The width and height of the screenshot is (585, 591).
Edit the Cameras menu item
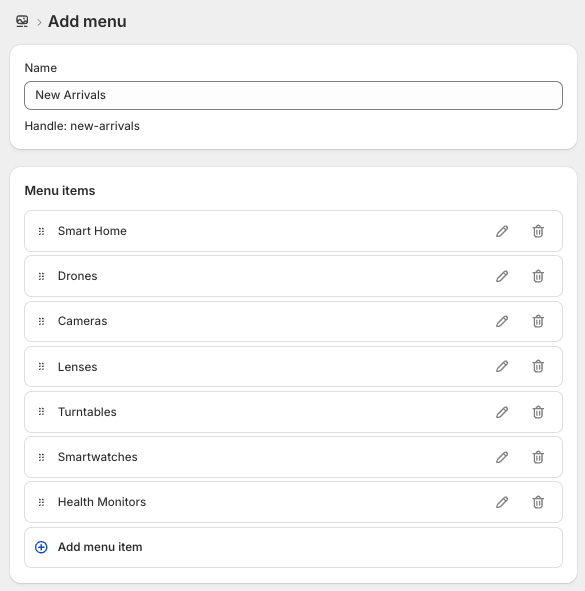502,321
